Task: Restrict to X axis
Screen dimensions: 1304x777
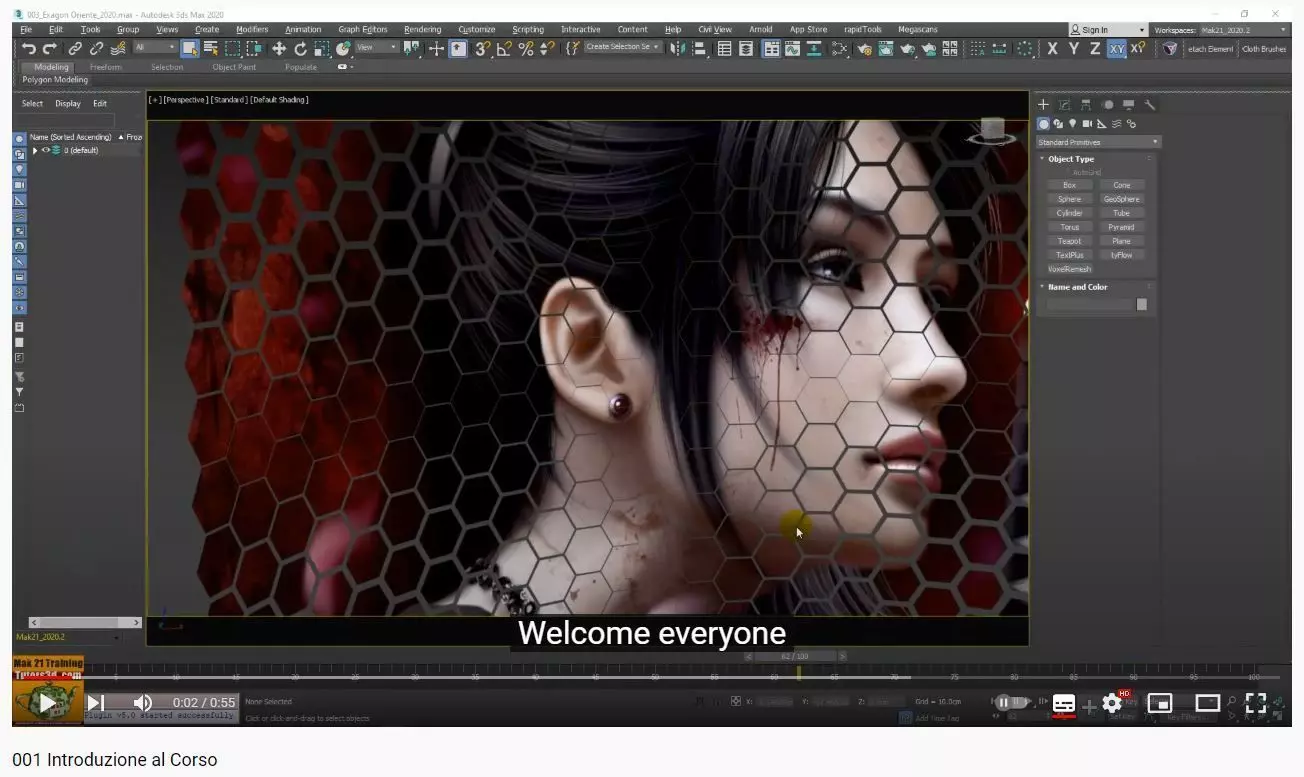Action: coord(1052,48)
